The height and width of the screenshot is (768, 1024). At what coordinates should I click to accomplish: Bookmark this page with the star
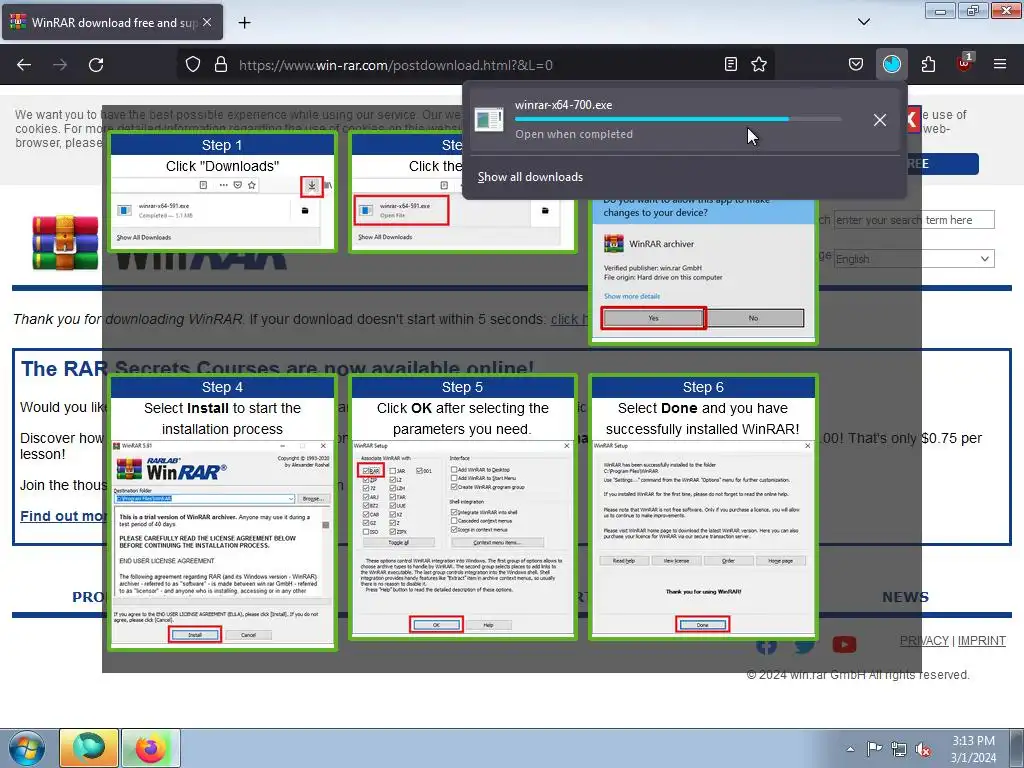point(759,65)
